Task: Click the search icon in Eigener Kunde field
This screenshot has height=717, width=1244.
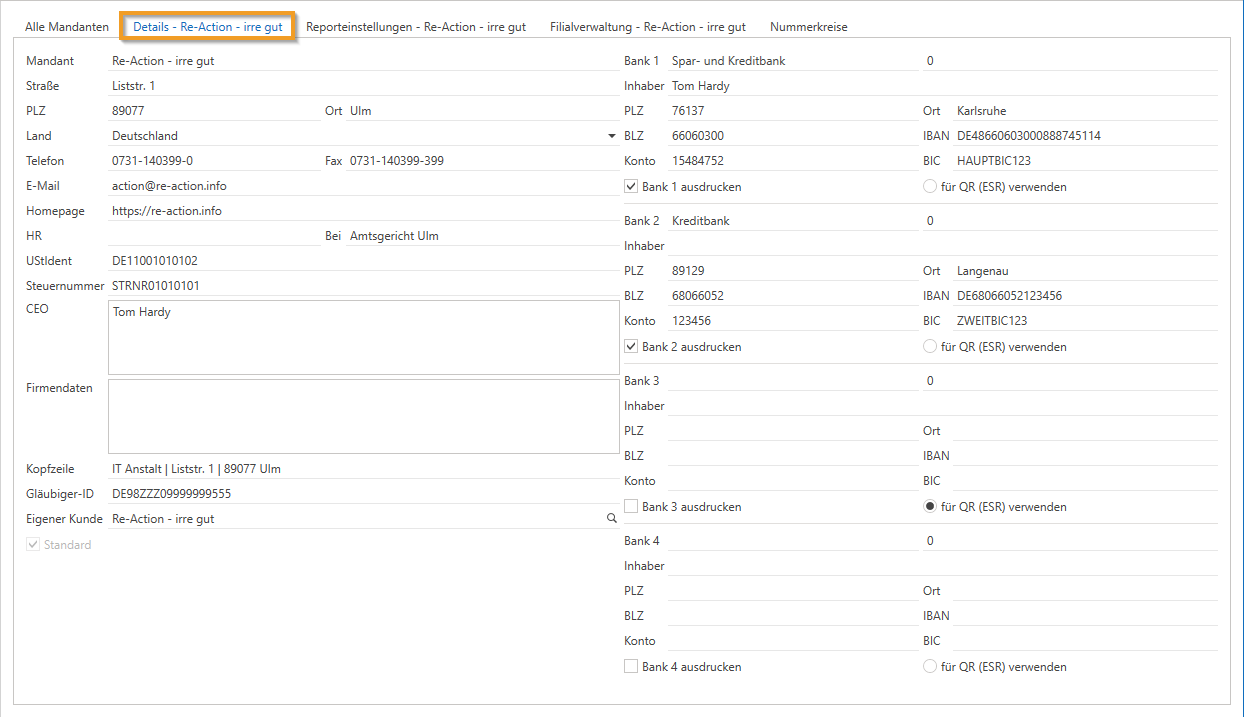Action: (x=611, y=519)
